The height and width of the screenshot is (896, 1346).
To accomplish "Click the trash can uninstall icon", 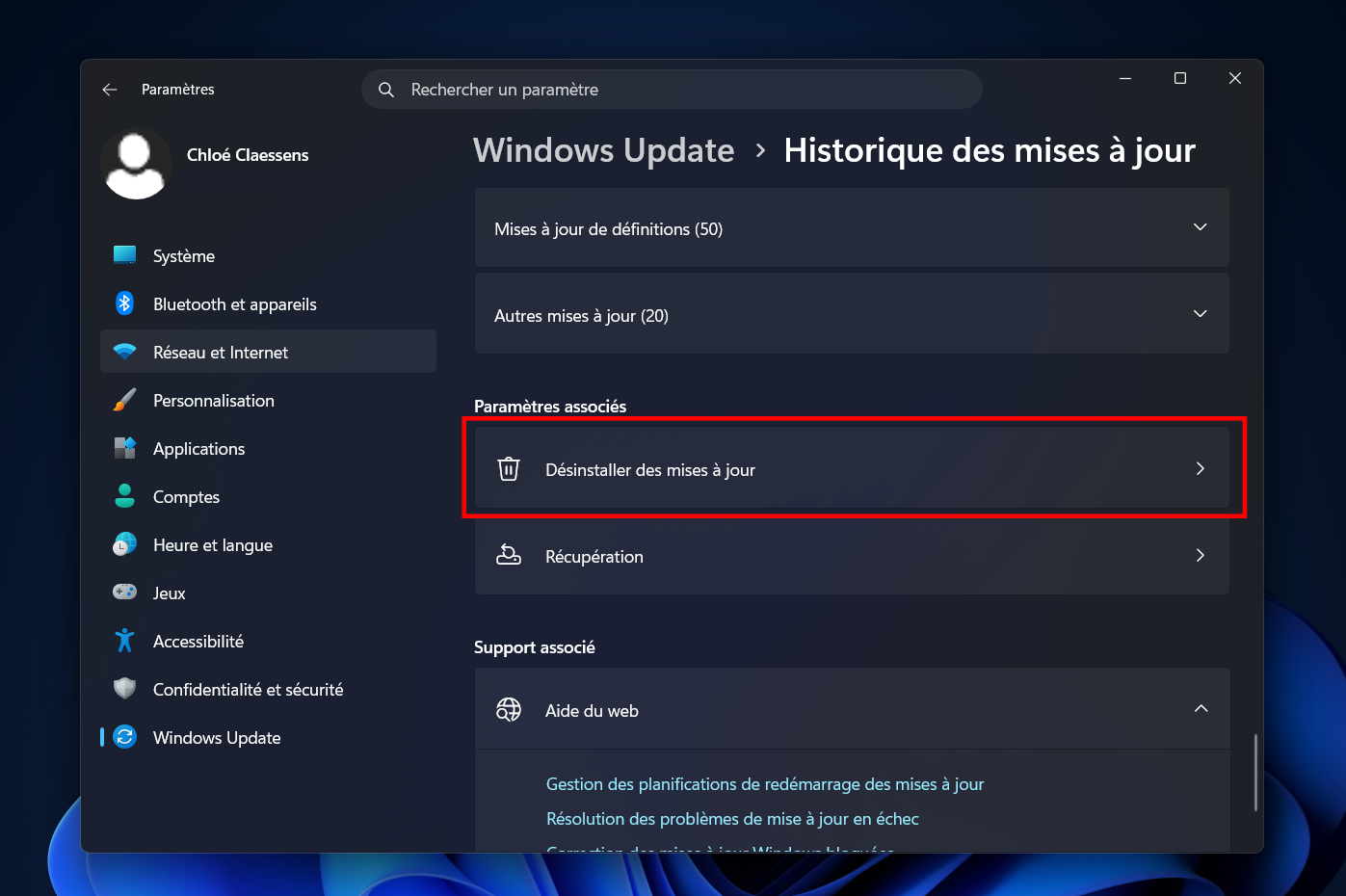I will pos(509,469).
